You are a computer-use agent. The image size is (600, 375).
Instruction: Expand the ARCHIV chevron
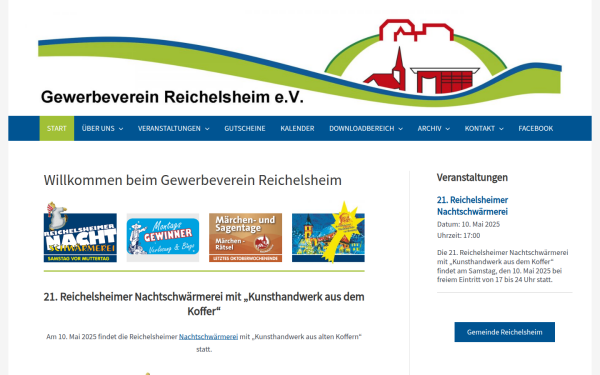click(x=448, y=129)
